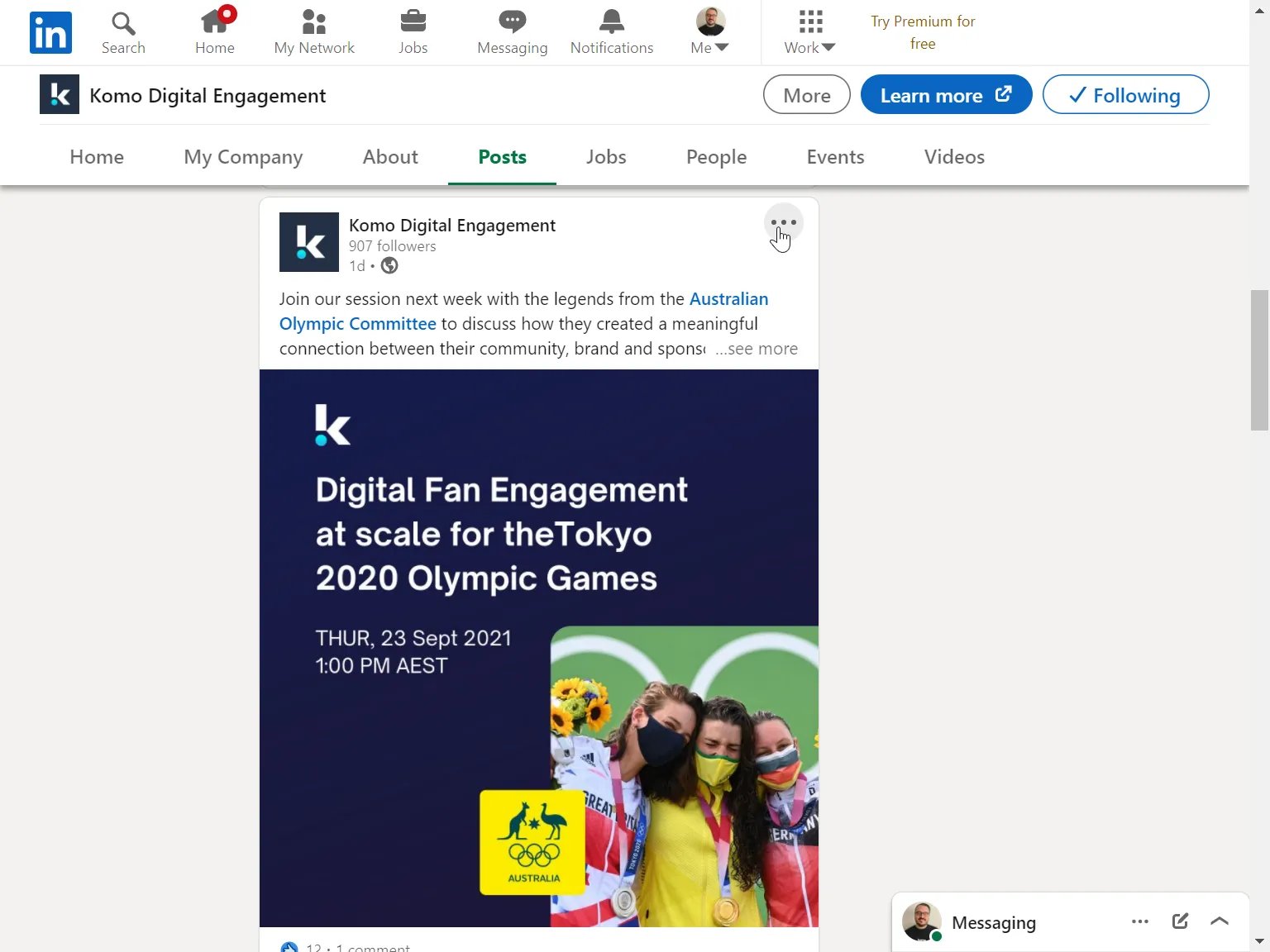Open the More button on company header
The width and height of the screenshot is (1270, 952).
click(x=806, y=94)
